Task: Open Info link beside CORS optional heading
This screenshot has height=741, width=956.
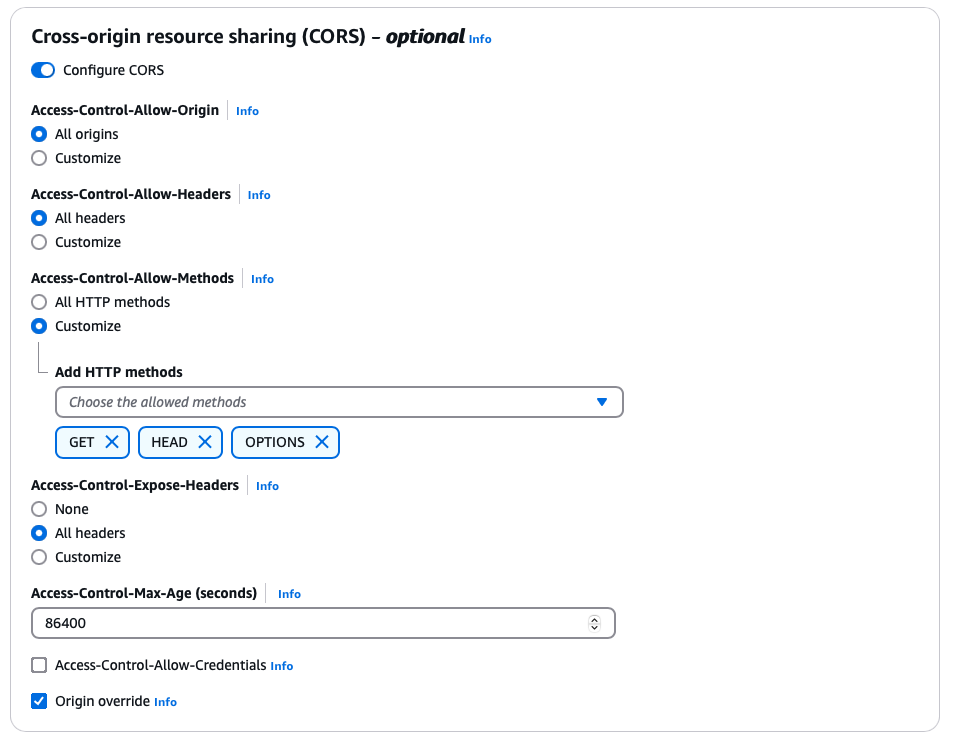Action: [x=480, y=39]
